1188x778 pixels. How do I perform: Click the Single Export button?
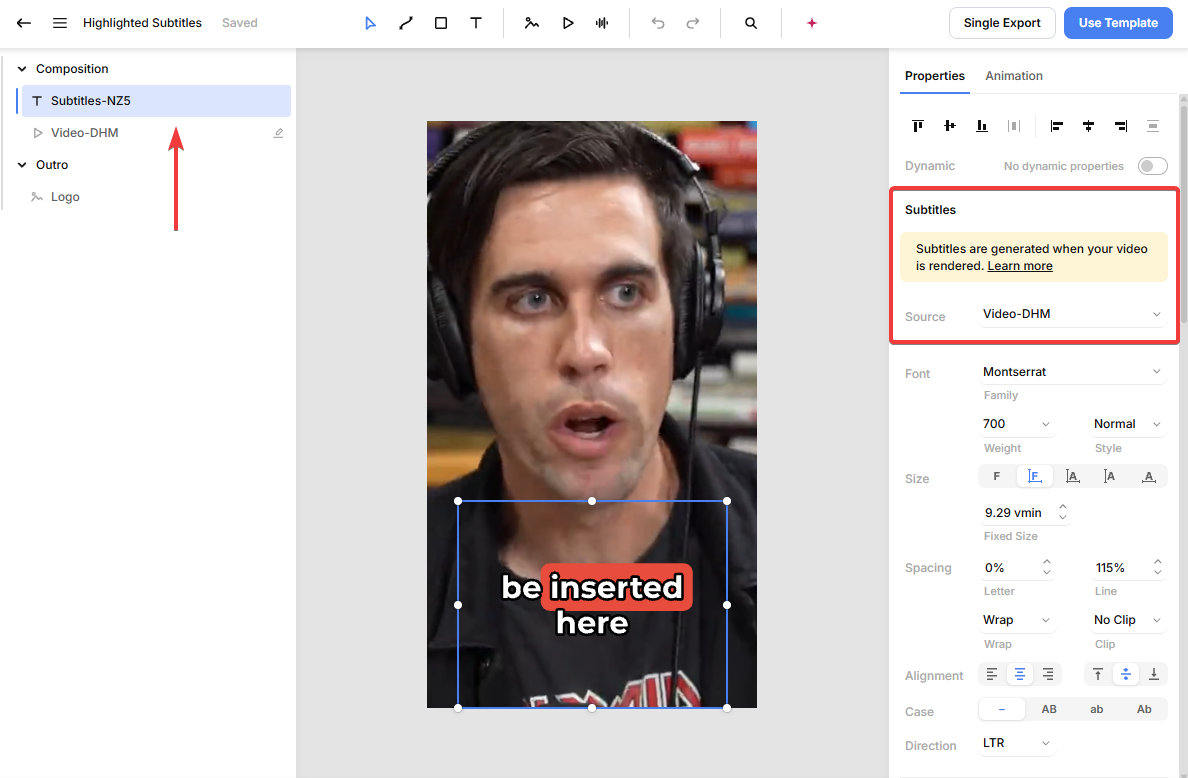pos(1002,23)
